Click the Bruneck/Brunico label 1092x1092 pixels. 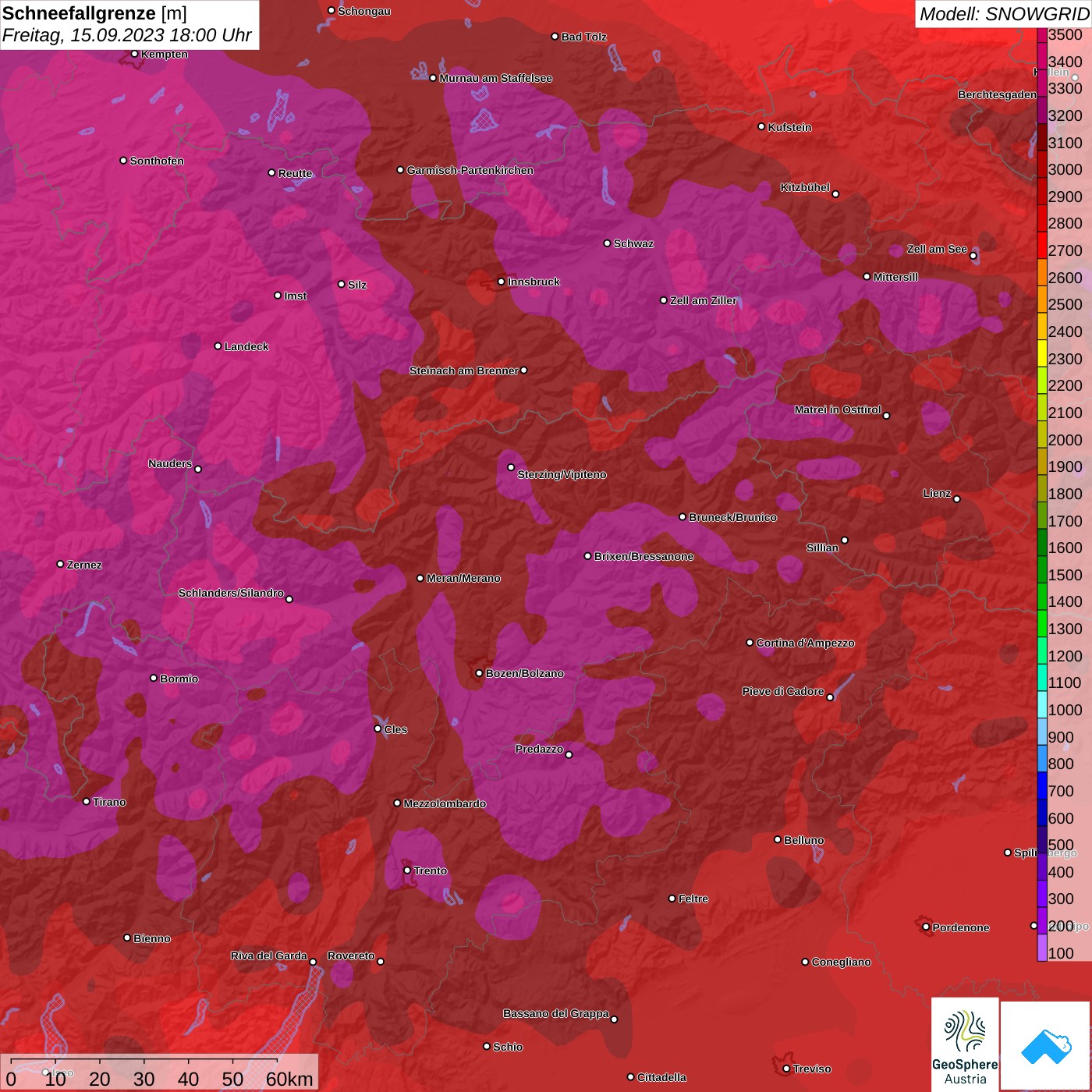(x=732, y=517)
